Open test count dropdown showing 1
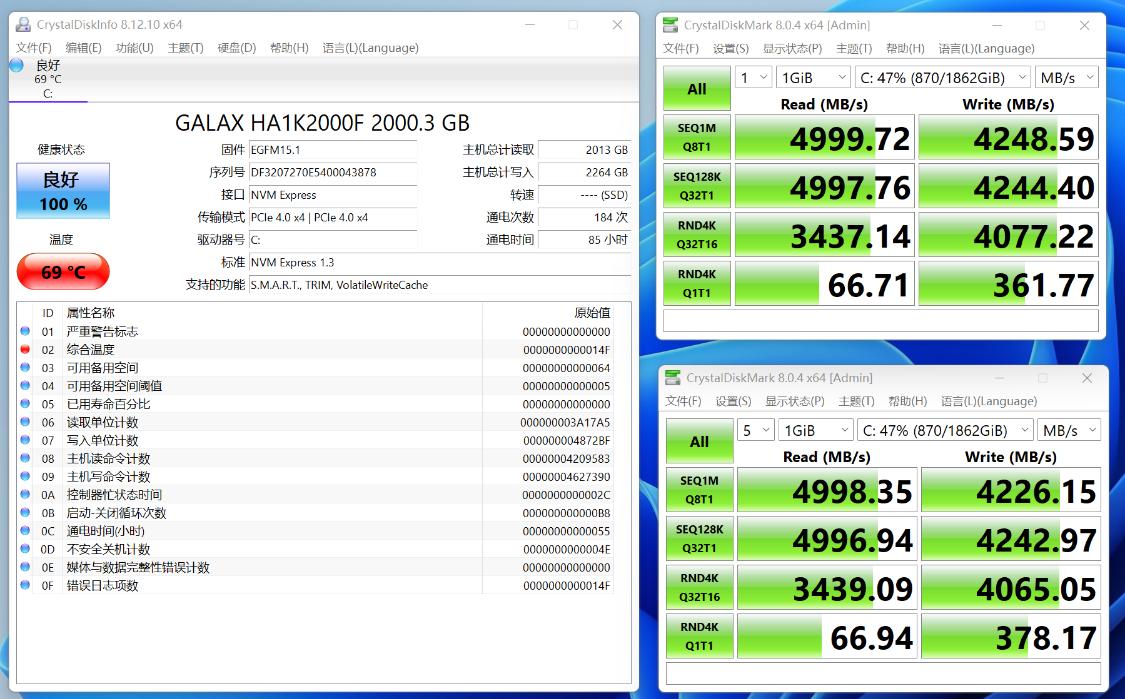The width and height of the screenshot is (1125, 699). click(753, 78)
